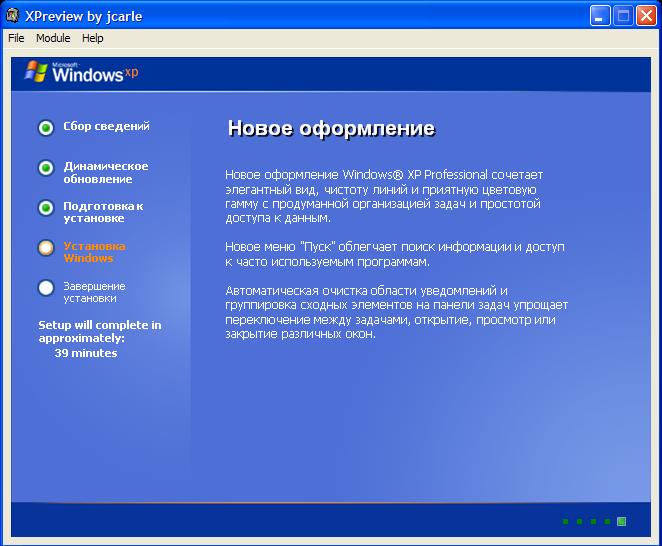Click the Windows xp wordmark text
Screen dimensions: 662x546
point(95,73)
